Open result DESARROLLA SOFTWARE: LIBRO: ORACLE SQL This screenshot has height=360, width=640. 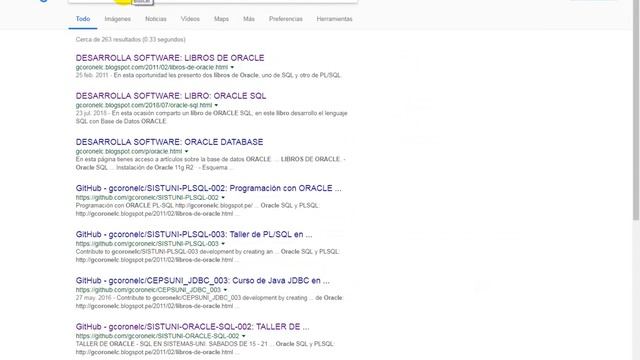coord(171,96)
